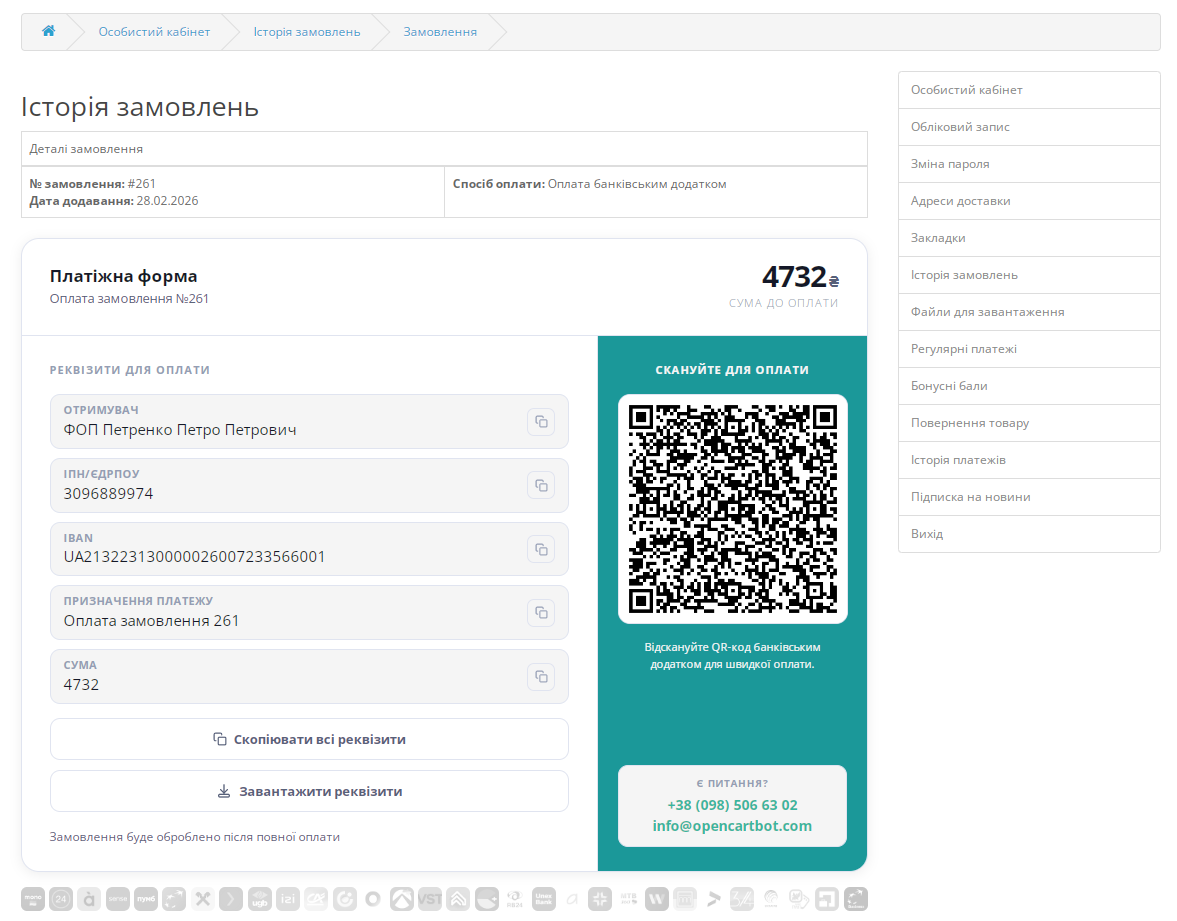Choose the Unex Bank icon
The image size is (1177, 921).
(x=543, y=899)
